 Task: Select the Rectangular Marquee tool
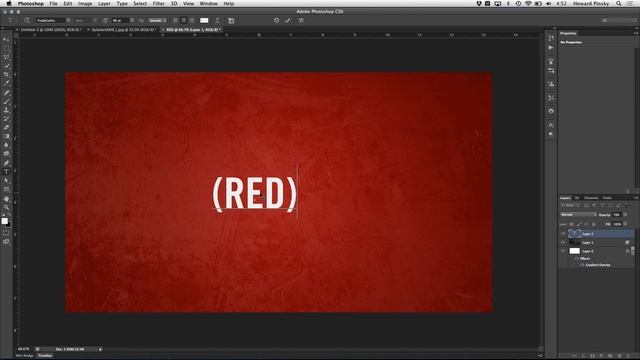(6, 48)
